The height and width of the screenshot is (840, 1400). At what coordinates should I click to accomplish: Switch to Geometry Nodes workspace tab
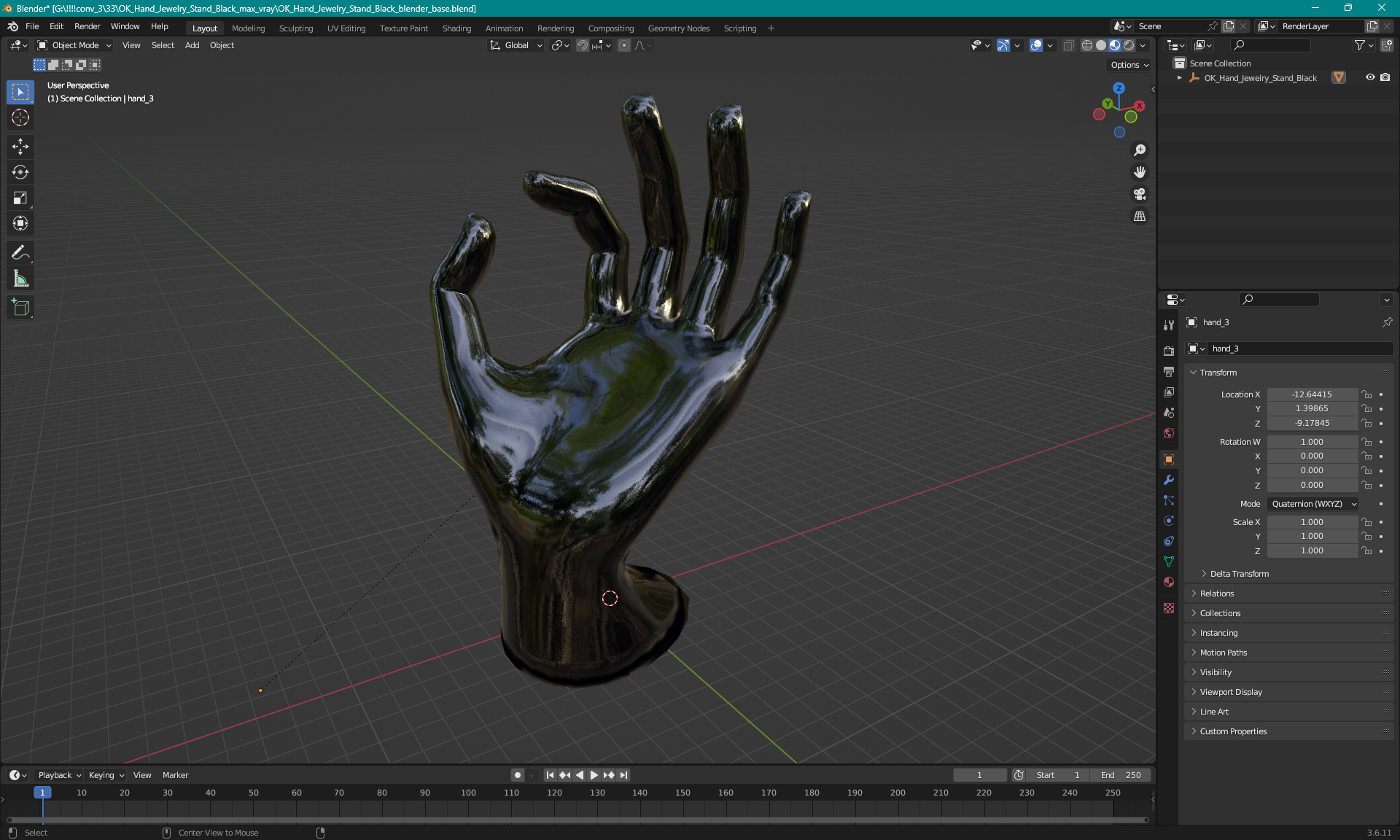point(679,28)
